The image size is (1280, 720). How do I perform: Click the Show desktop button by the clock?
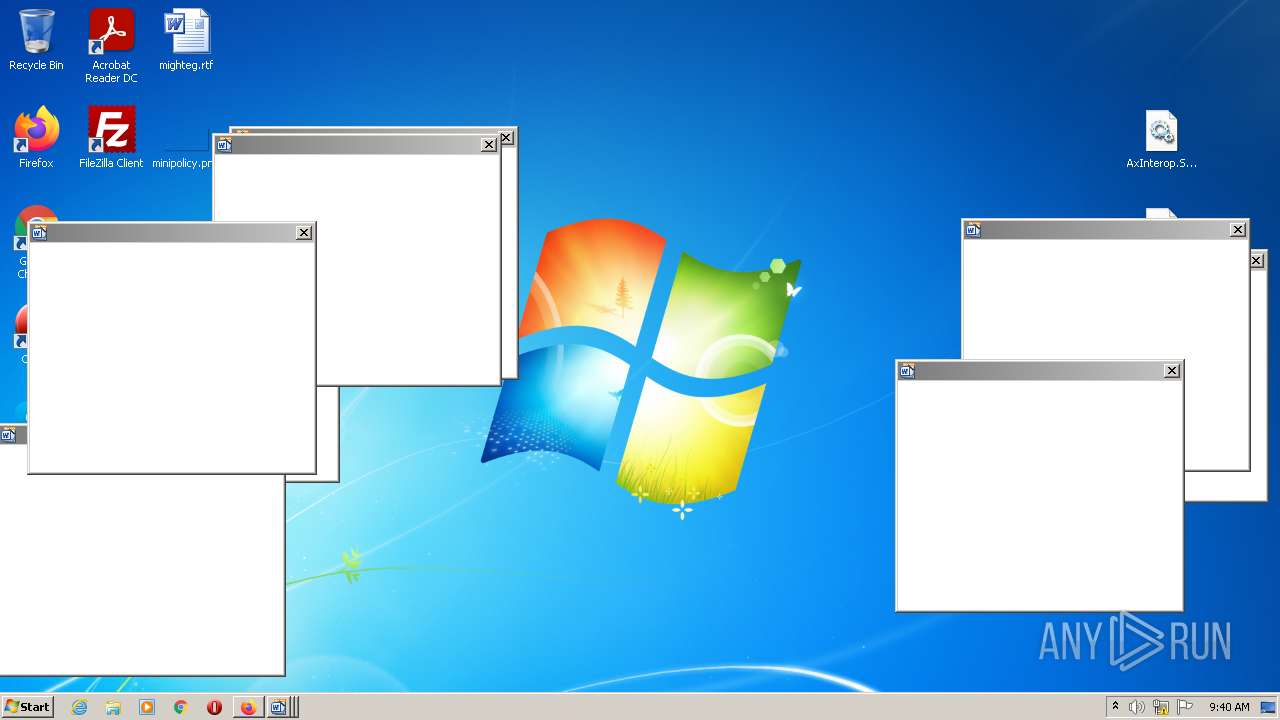pyautogui.click(x=1269, y=707)
